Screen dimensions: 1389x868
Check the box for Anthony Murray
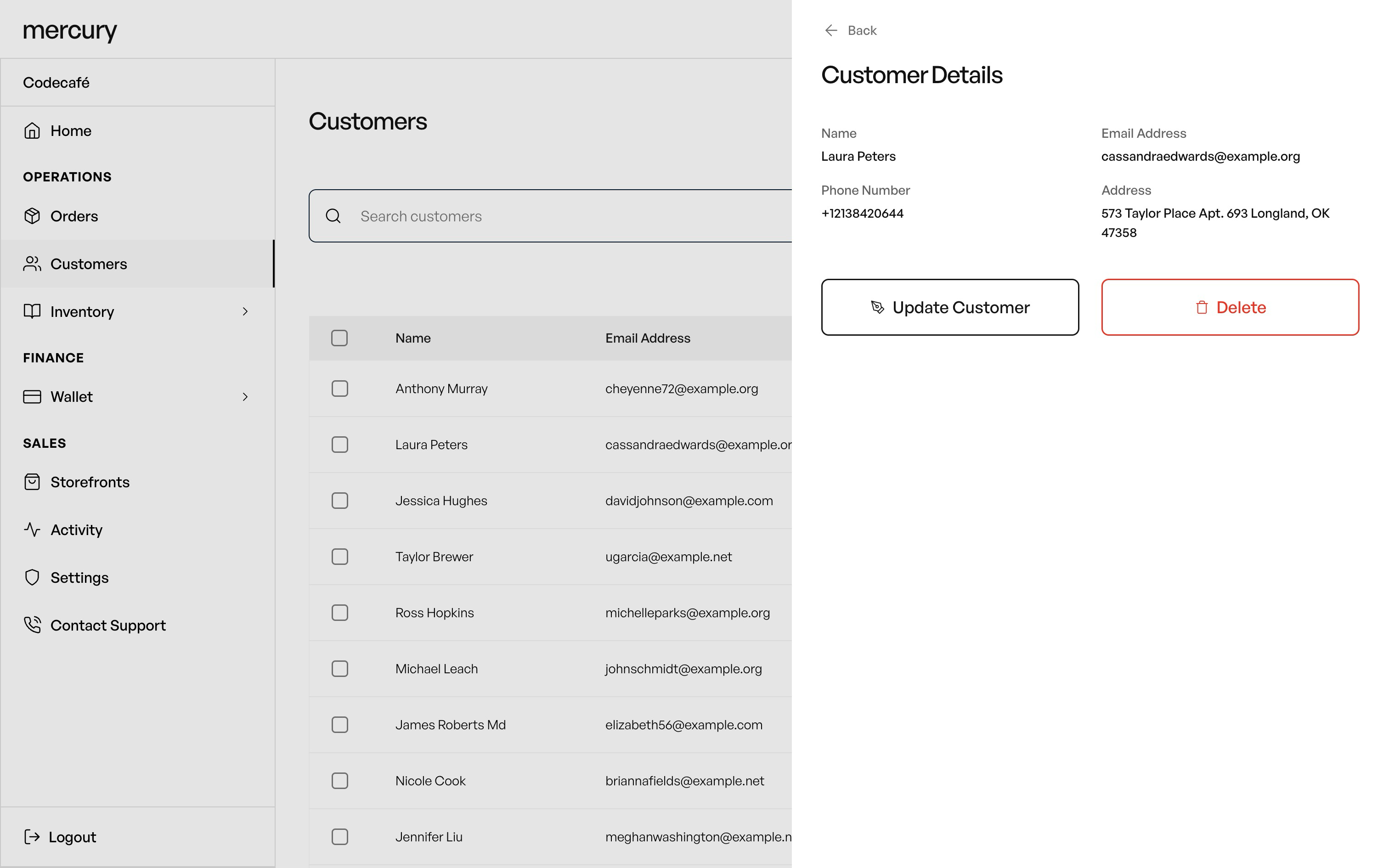(x=339, y=389)
